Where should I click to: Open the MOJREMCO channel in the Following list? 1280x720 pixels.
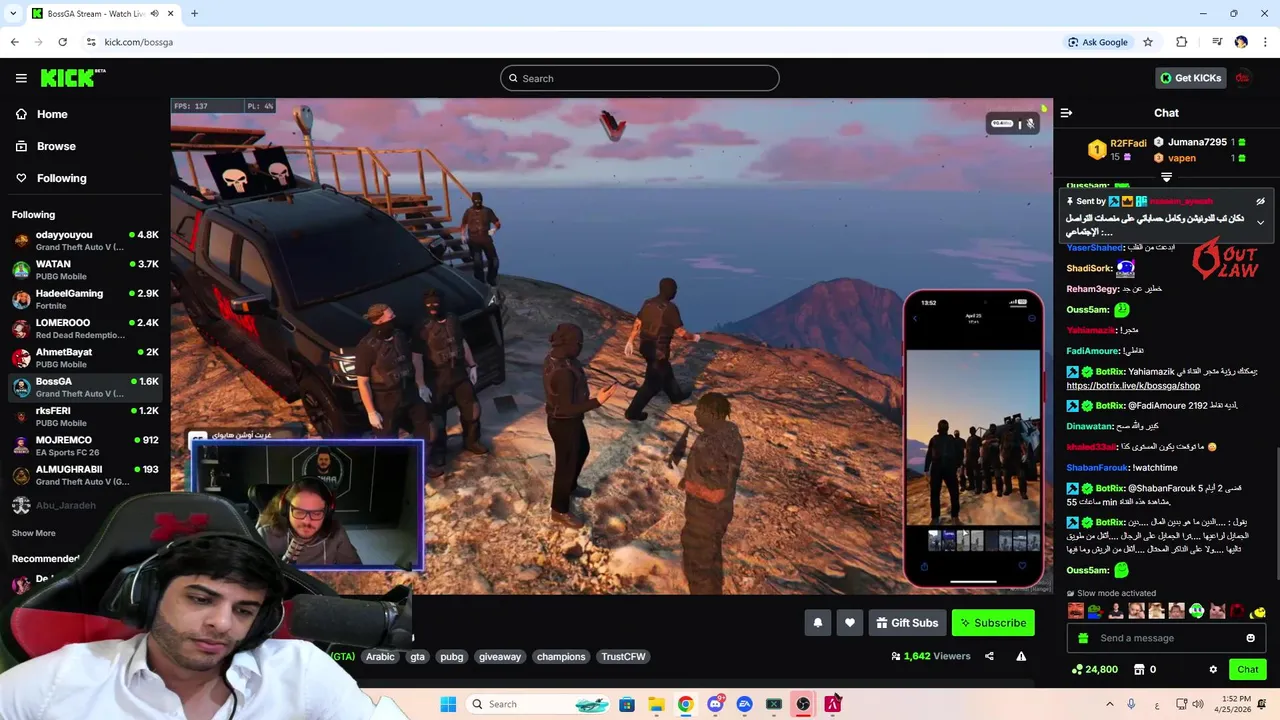pyautogui.click(x=85, y=446)
